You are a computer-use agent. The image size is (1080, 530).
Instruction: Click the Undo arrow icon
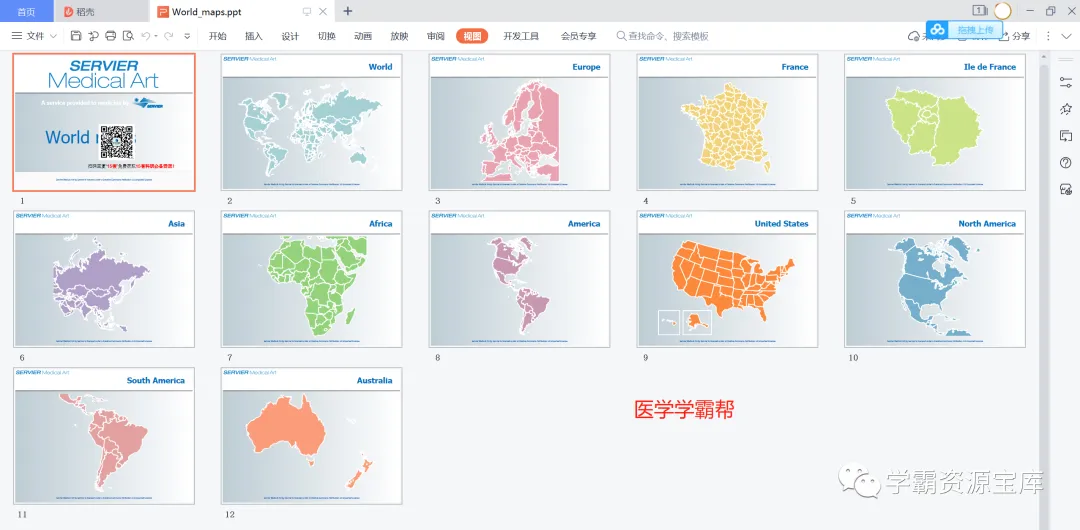(x=145, y=36)
